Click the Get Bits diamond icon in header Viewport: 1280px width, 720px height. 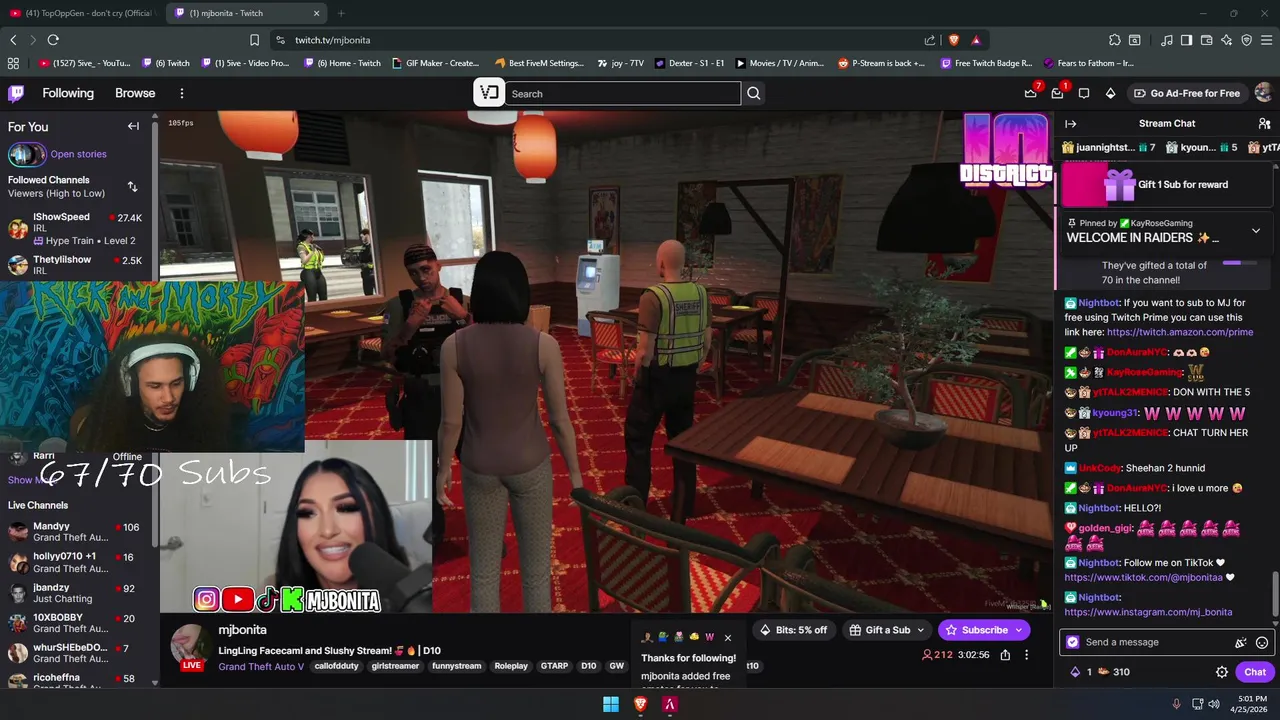1110,93
